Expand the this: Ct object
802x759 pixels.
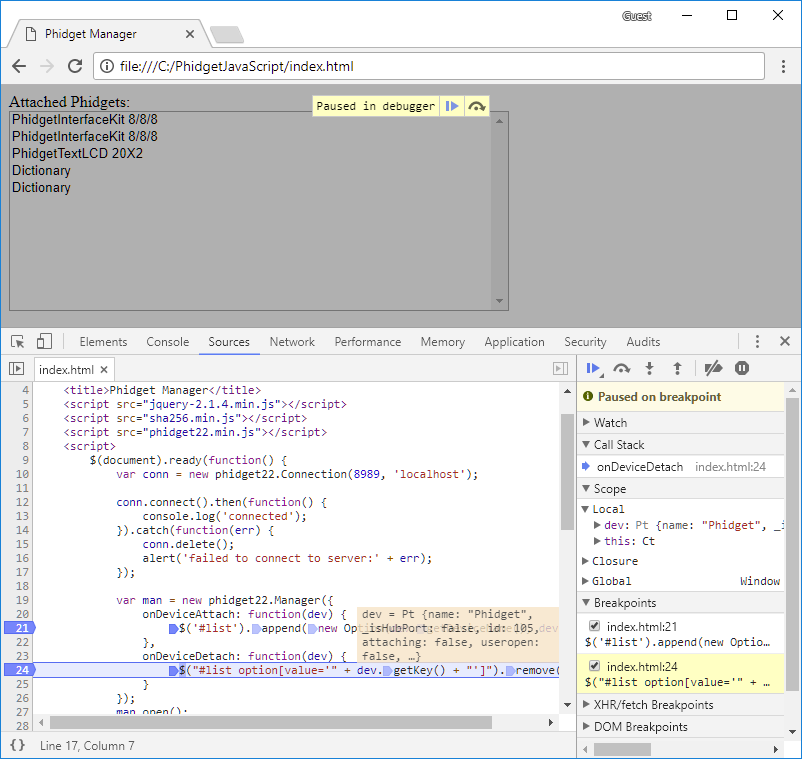[597, 541]
